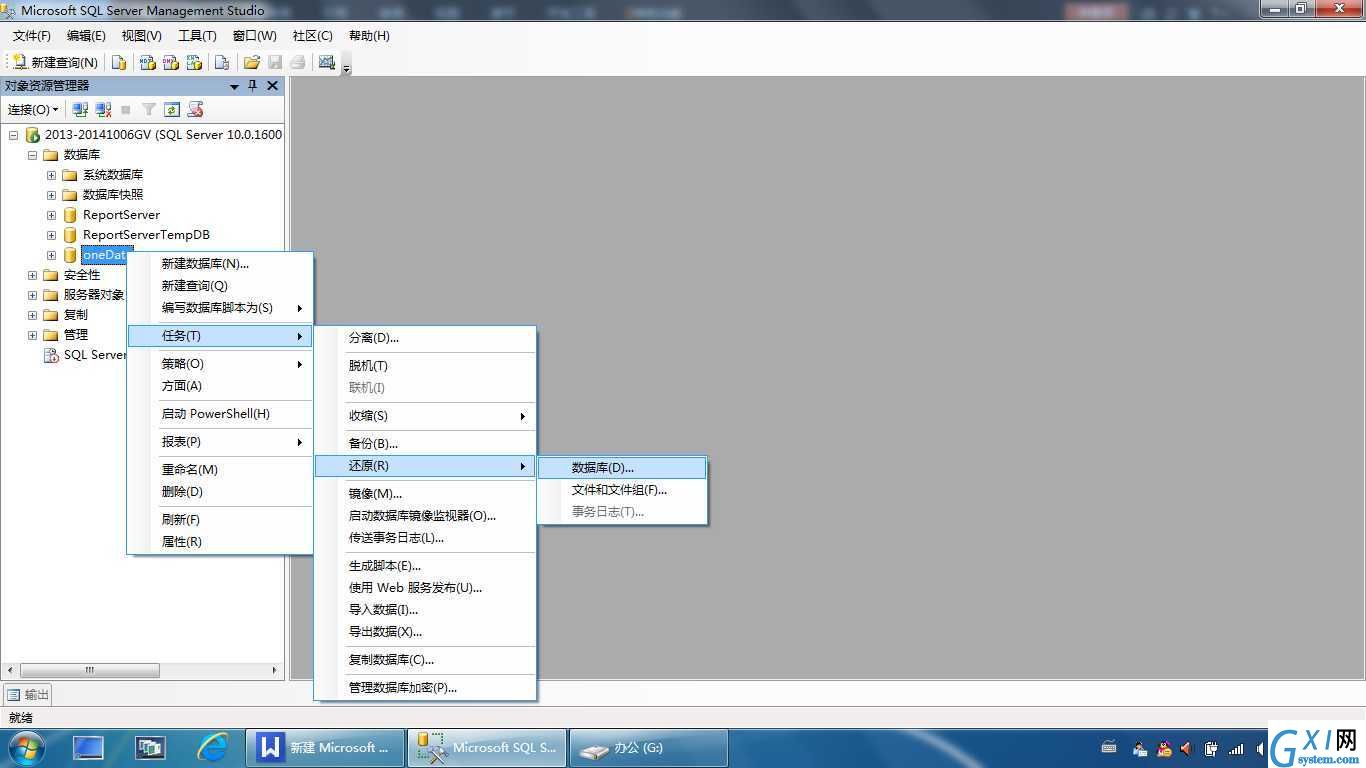Select the ReportServer database

(121, 215)
